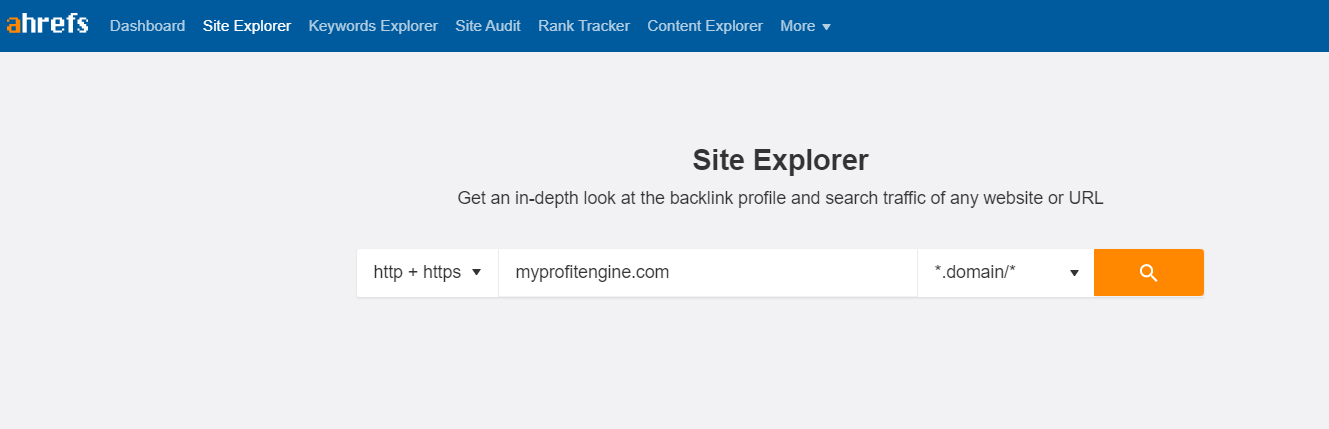Go to Keywords Explorer

pos(373,26)
